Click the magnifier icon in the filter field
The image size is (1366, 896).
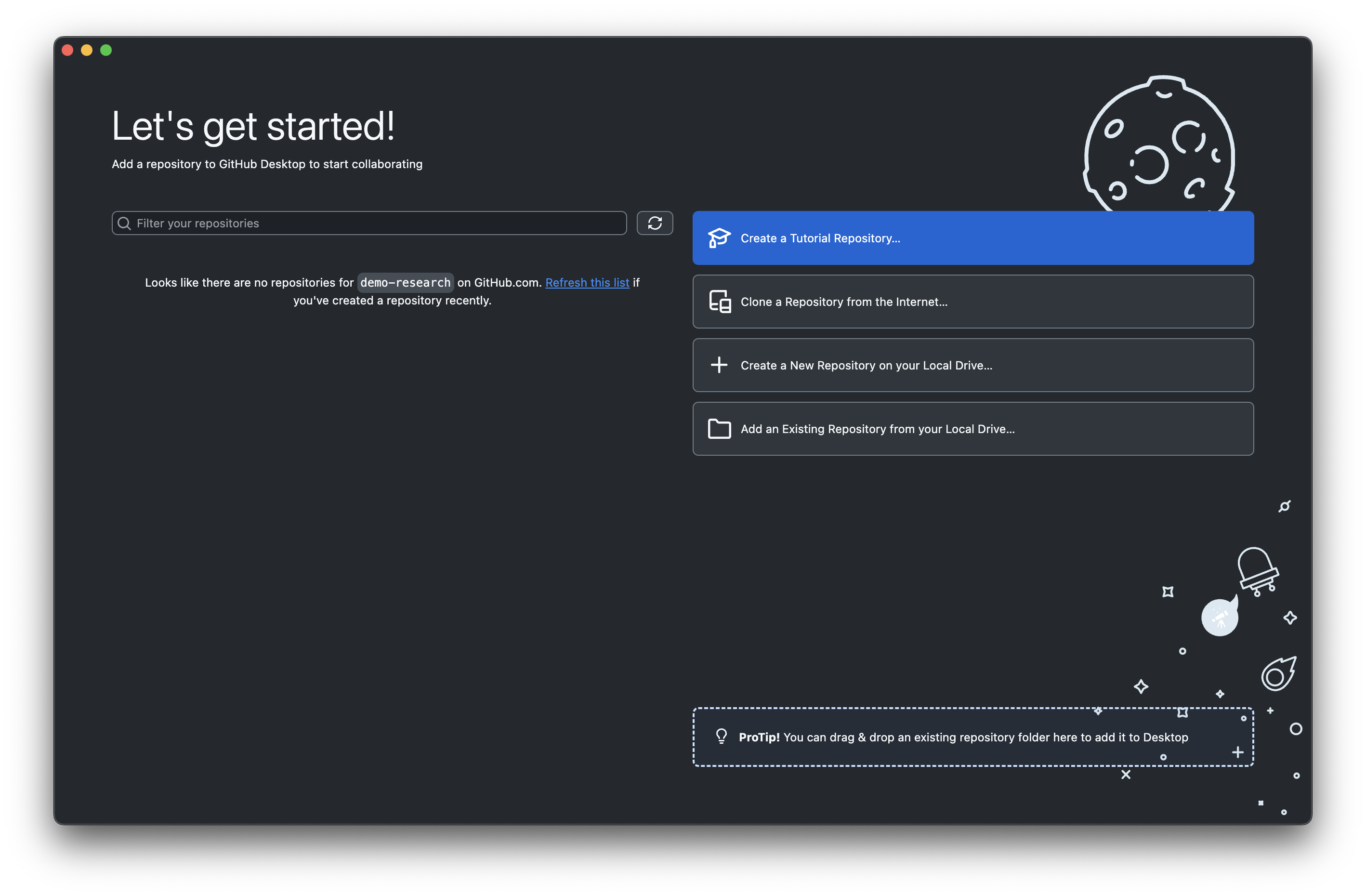point(124,224)
